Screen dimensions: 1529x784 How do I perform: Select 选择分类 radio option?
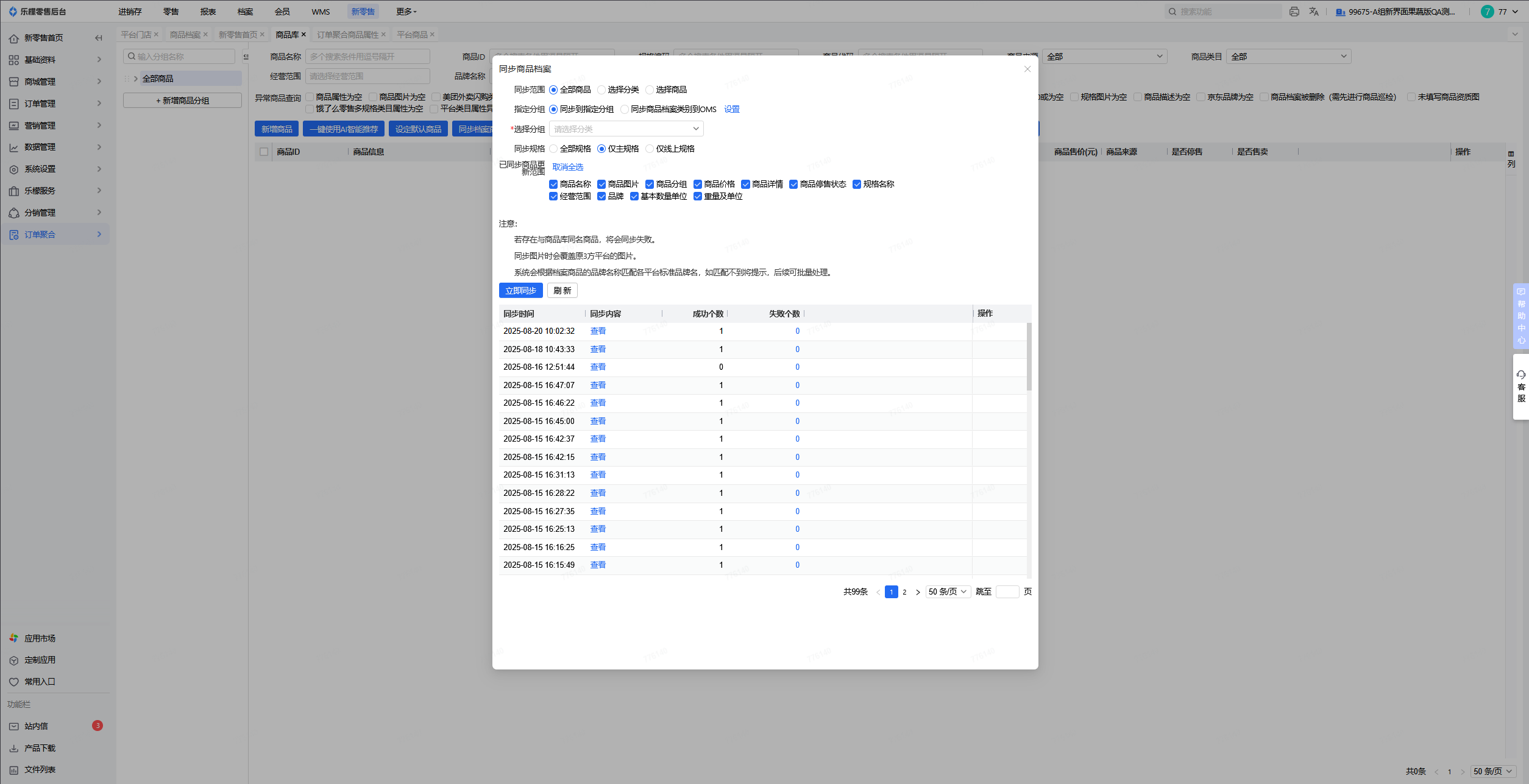click(601, 90)
